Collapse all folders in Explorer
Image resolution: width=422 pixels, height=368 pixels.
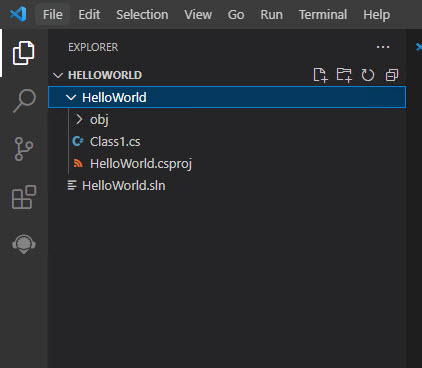(x=392, y=75)
